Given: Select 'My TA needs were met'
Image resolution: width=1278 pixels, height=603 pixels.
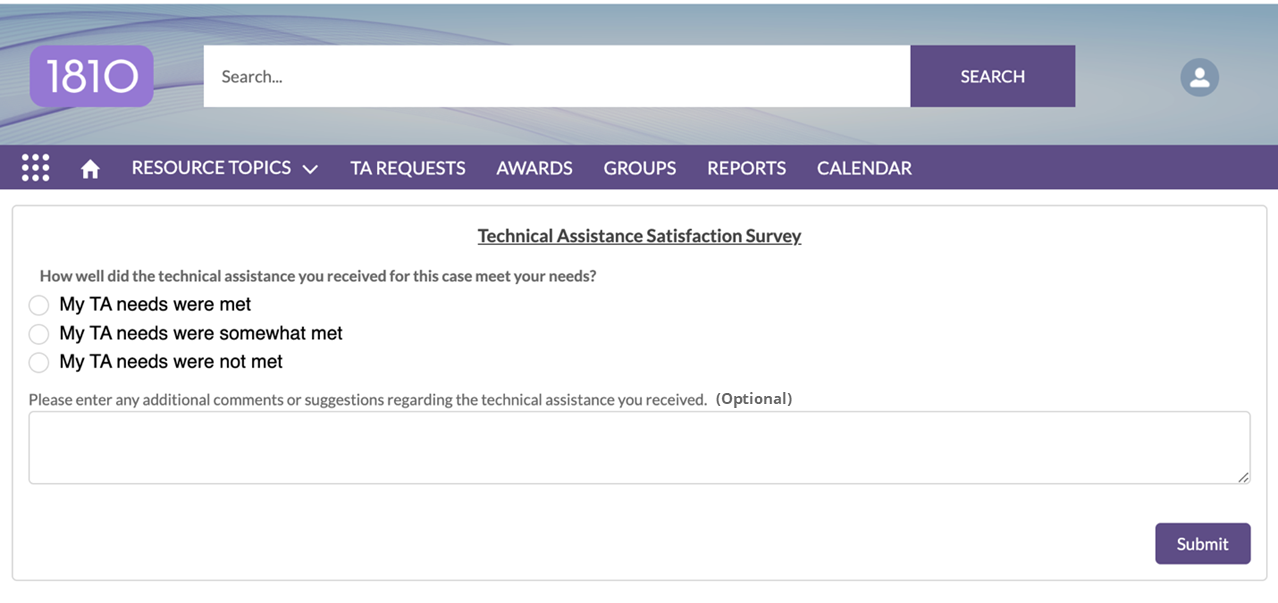Looking at the screenshot, I should pyautogui.click(x=39, y=305).
